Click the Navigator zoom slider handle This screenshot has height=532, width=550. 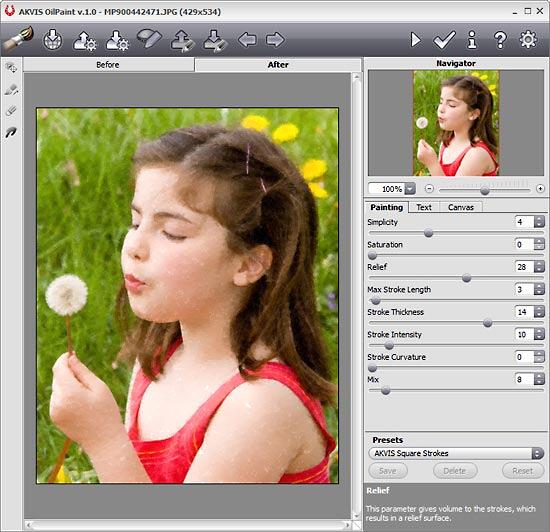point(485,190)
